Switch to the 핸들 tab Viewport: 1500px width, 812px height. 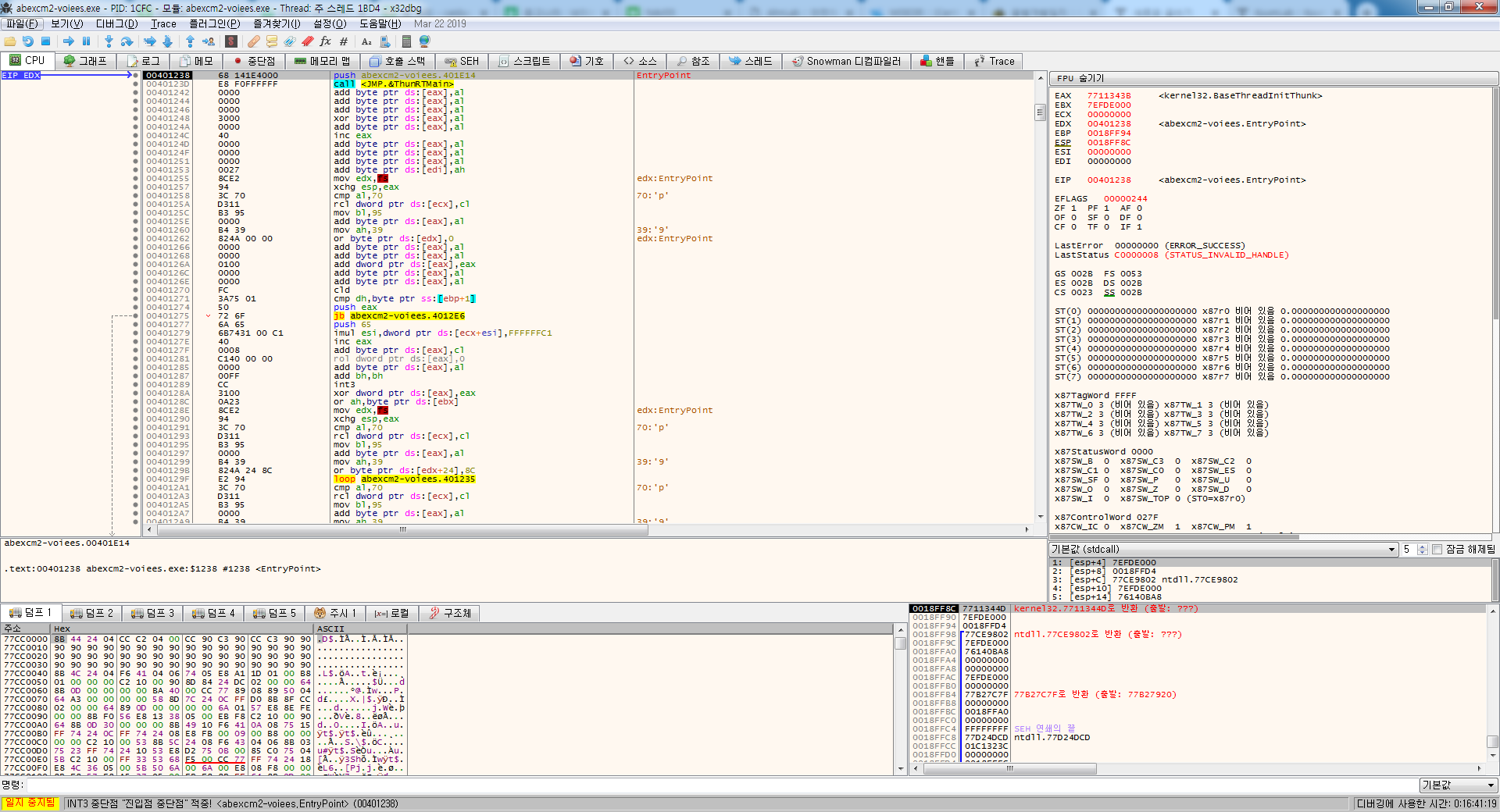[937, 61]
